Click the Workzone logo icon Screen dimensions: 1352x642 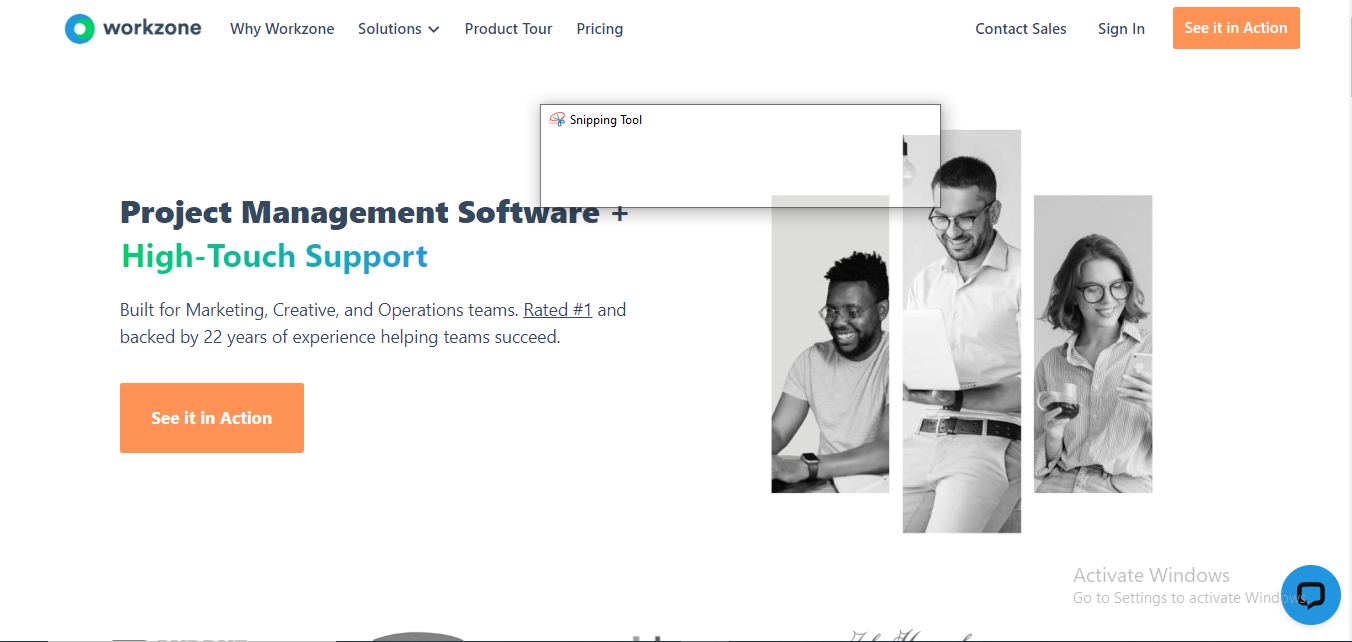(x=80, y=29)
